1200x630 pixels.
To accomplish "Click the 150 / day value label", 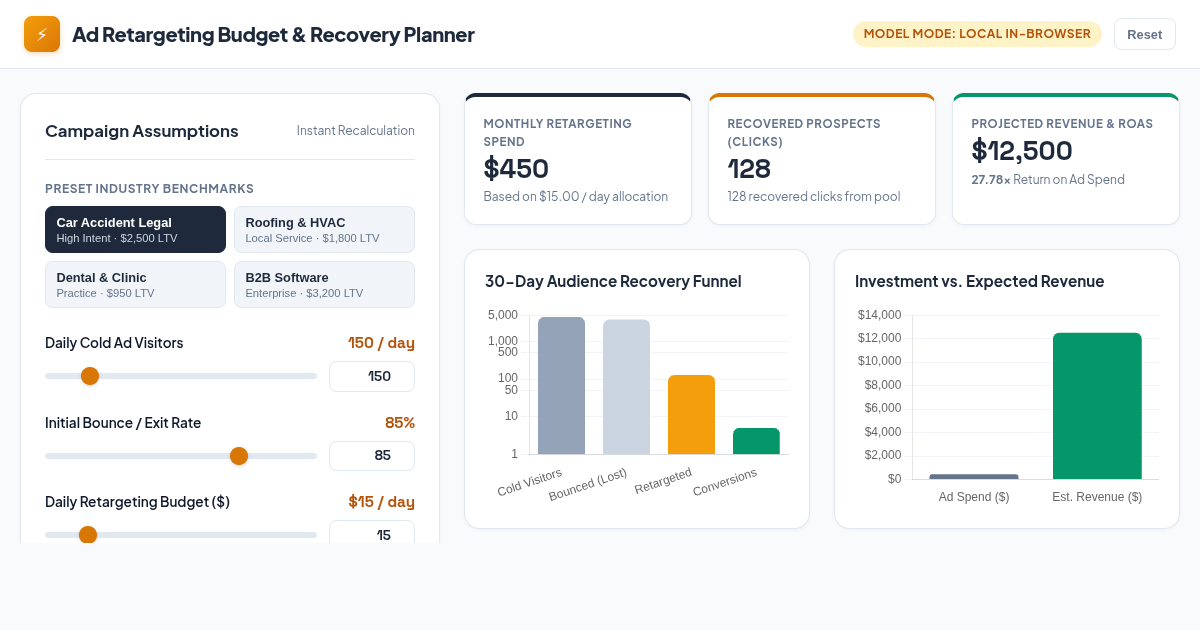I will (x=381, y=343).
